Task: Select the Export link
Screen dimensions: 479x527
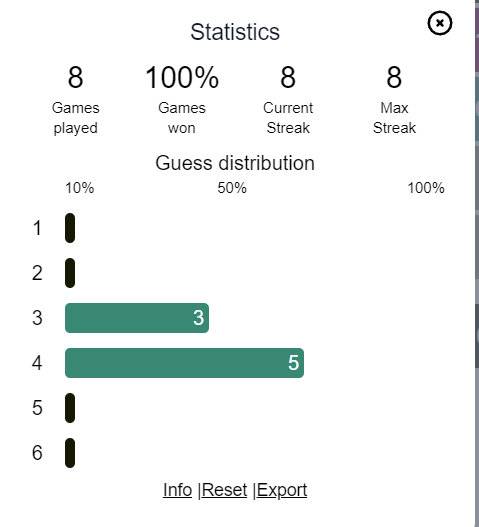Action: (282, 490)
